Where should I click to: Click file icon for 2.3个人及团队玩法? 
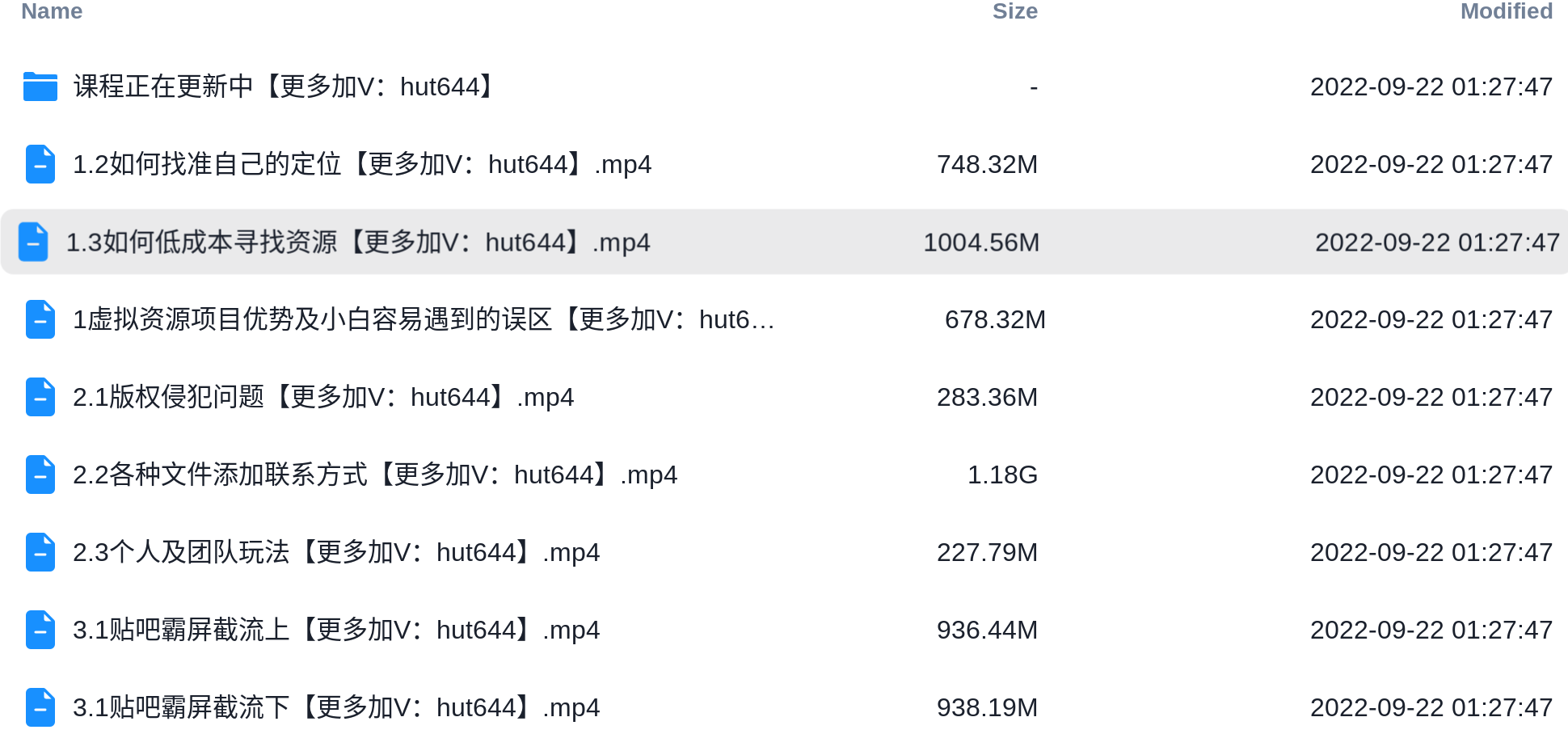[40, 552]
